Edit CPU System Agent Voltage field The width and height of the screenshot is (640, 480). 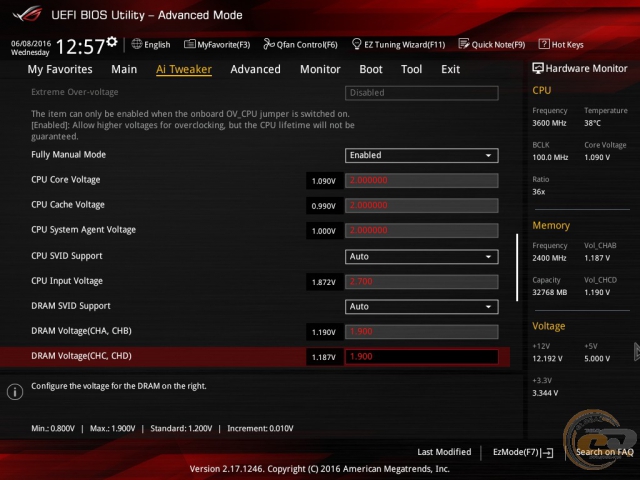(x=421, y=230)
